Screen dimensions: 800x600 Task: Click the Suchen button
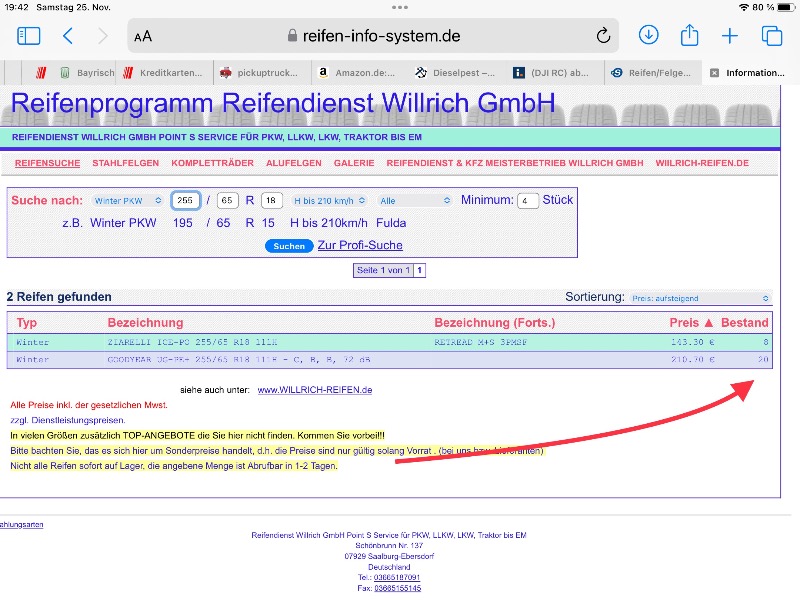click(x=289, y=246)
